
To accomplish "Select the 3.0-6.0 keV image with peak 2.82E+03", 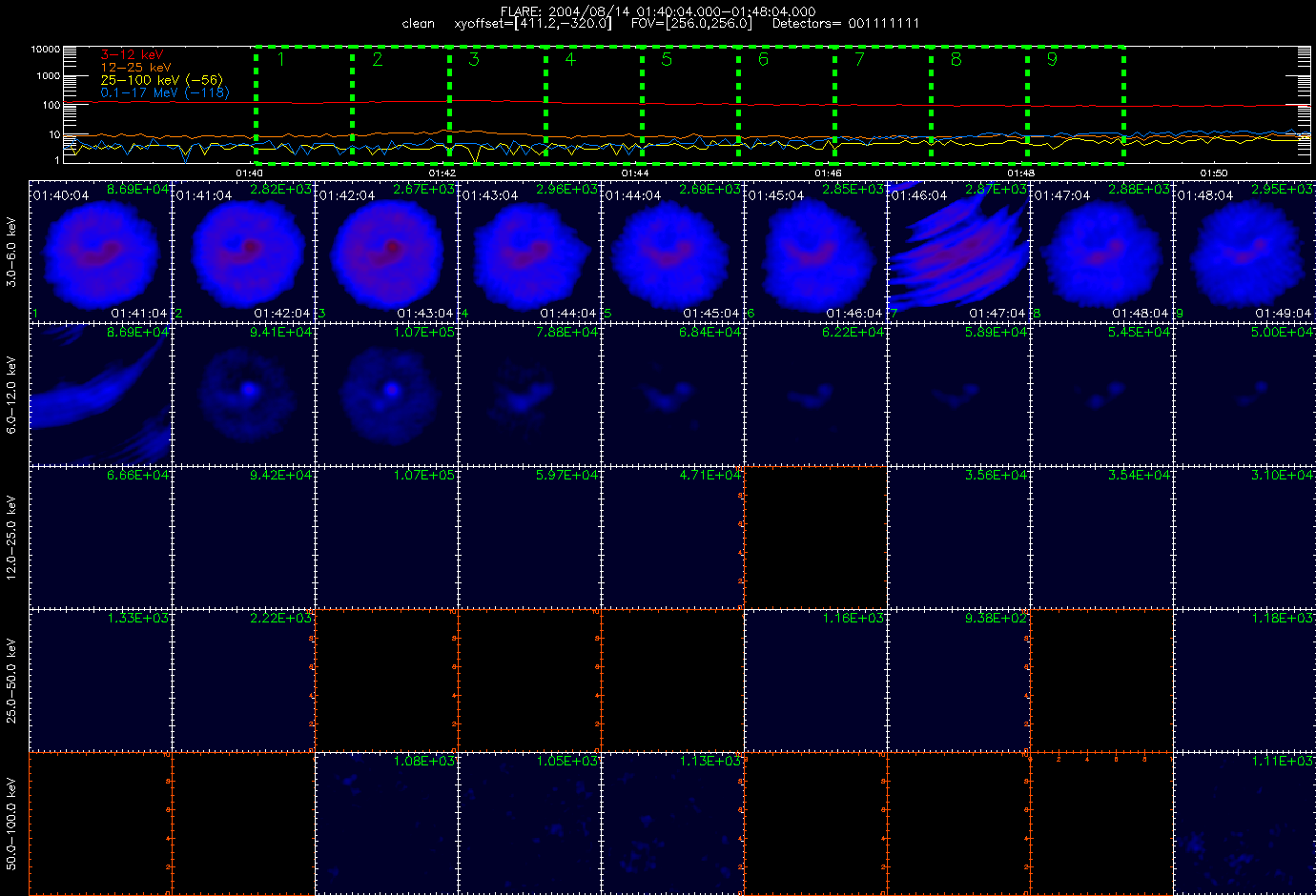I will [x=244, y=252].
